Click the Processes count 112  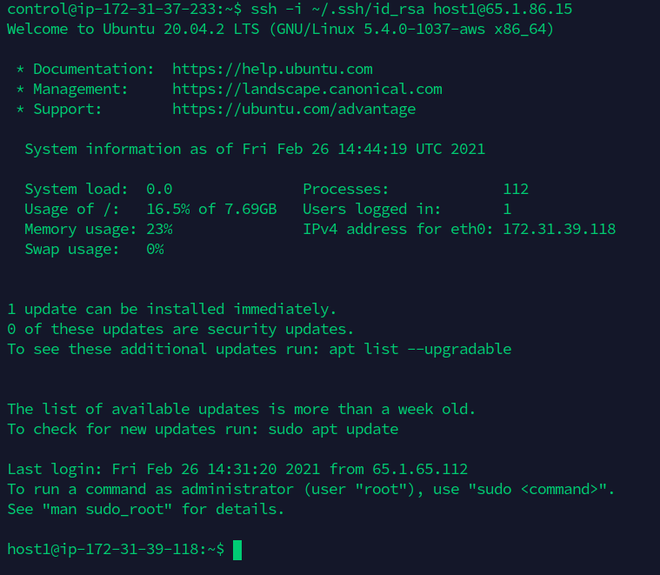click(516, 189)
